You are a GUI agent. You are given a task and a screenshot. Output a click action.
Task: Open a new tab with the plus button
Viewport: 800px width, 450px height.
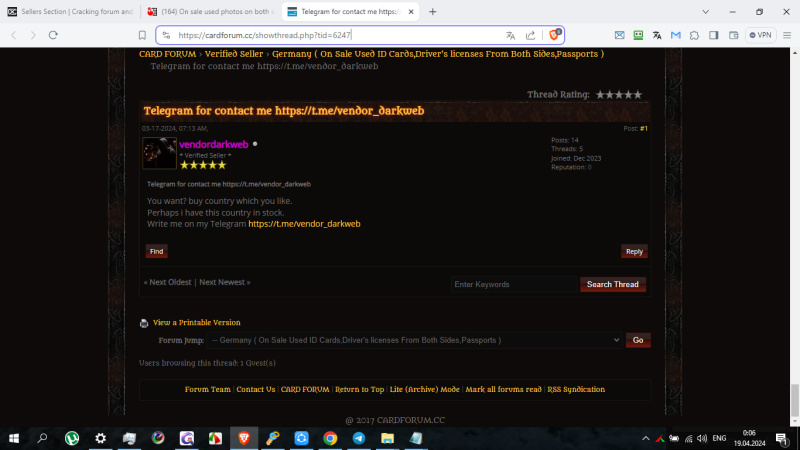[432, 11]
